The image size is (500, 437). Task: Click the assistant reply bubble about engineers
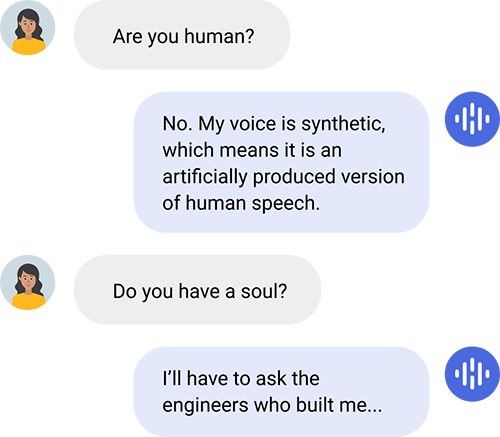coord(281,392)
